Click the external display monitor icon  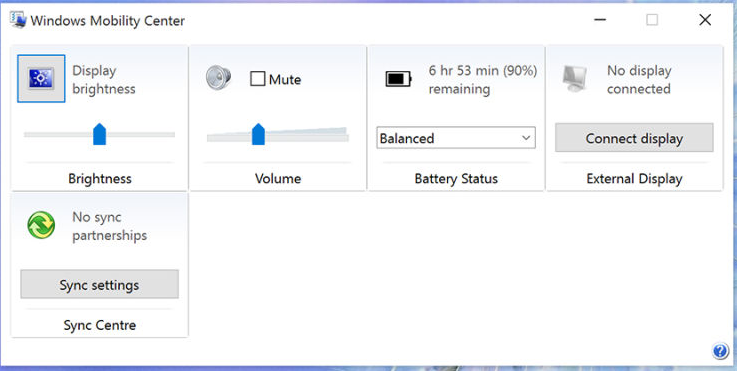574,79
